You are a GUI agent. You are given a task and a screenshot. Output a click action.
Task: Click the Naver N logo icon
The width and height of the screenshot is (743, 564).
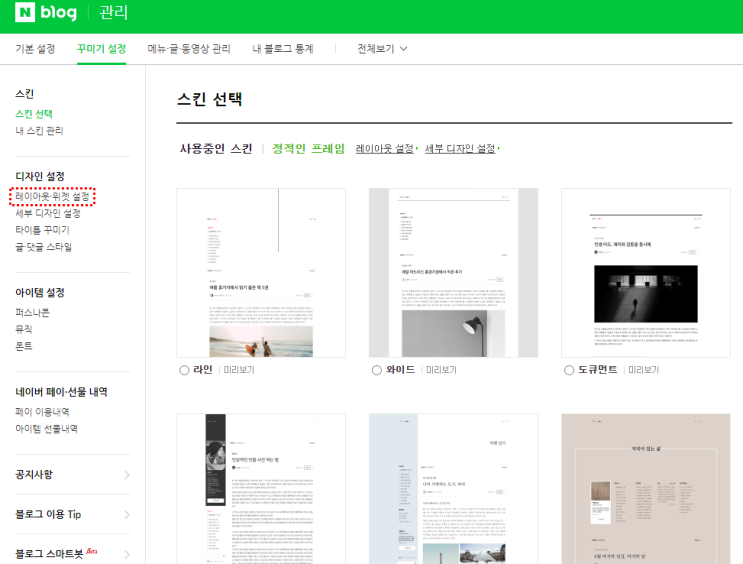[x=25, y=12]
